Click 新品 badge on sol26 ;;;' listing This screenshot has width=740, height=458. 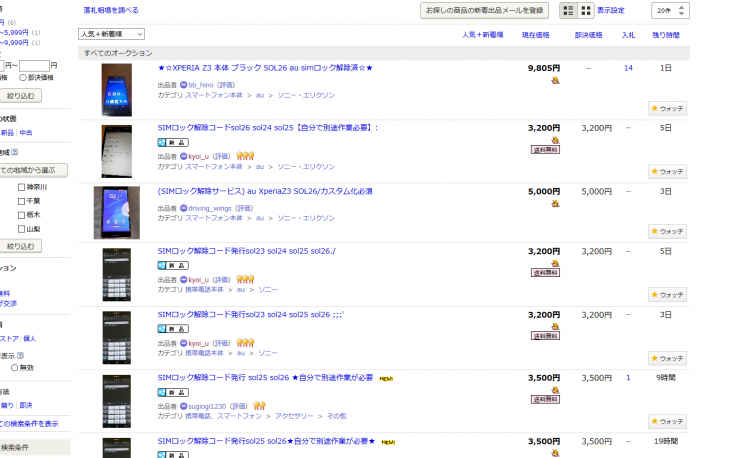pyautogui.click(x=173, y=329)
